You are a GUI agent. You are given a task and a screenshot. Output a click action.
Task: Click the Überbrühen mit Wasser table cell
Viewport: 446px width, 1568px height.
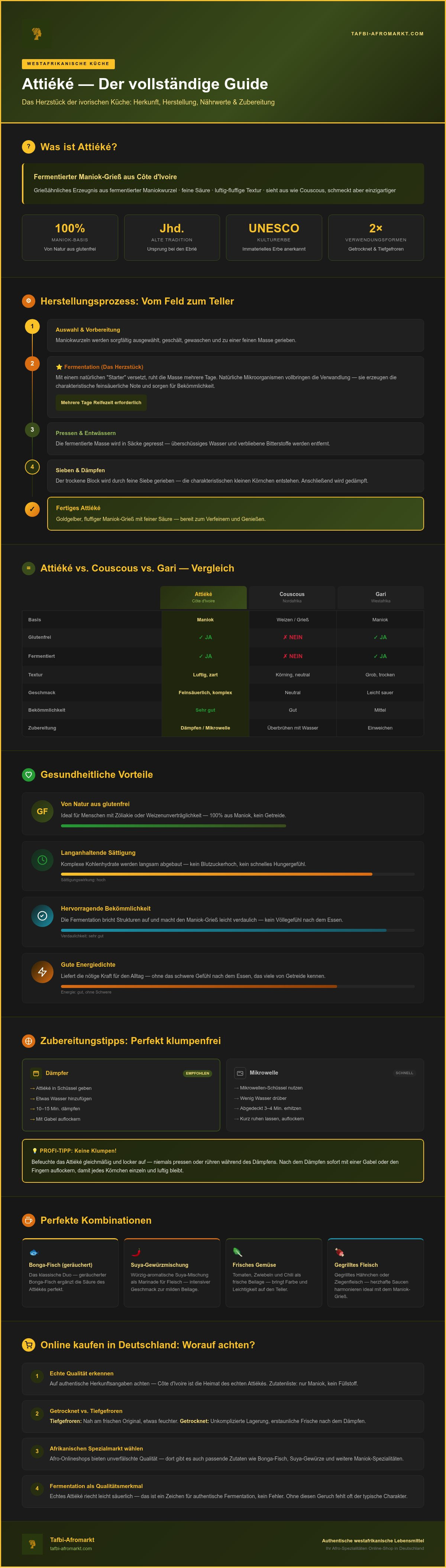(293, 728)
